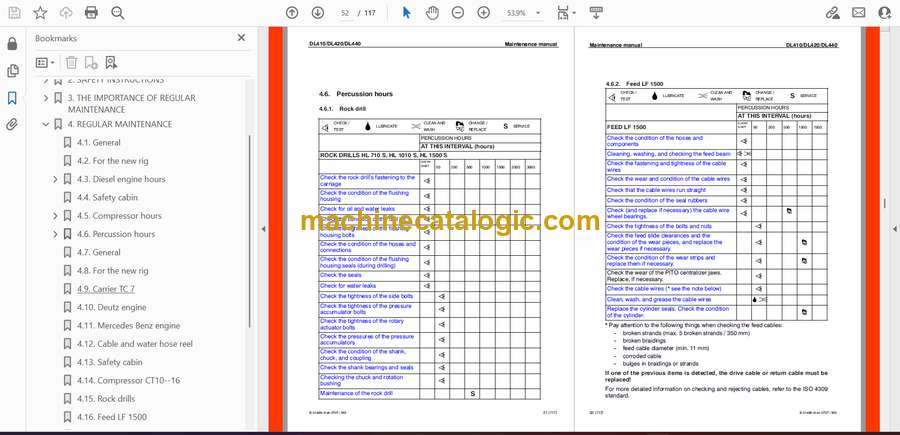Collapse 4. Regular Maintenance bookmark
This screenshot has height=435, width=900.
coord(46,124)
